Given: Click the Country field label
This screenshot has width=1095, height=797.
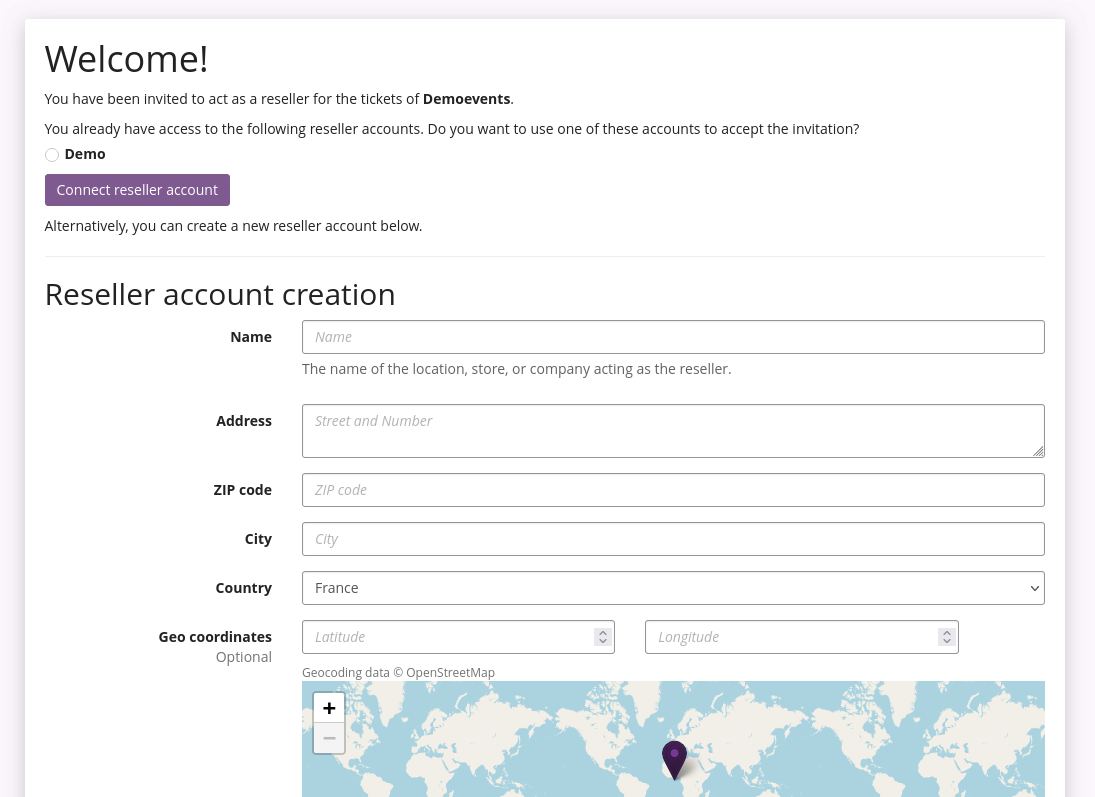Looking at the screenshot, I should (243, 588).
